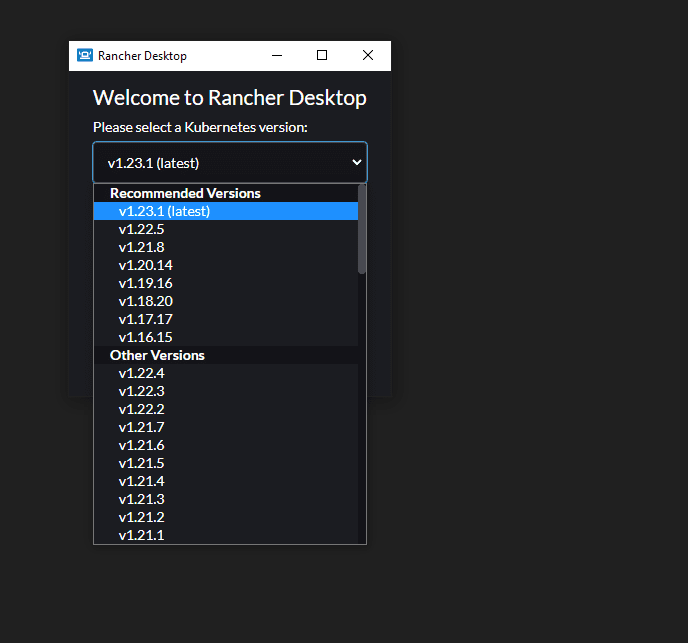Select Kubernetes version v1.20.14
Image resolution: width=688 pixels, height=643 pixels.
[x=226, y=265]
